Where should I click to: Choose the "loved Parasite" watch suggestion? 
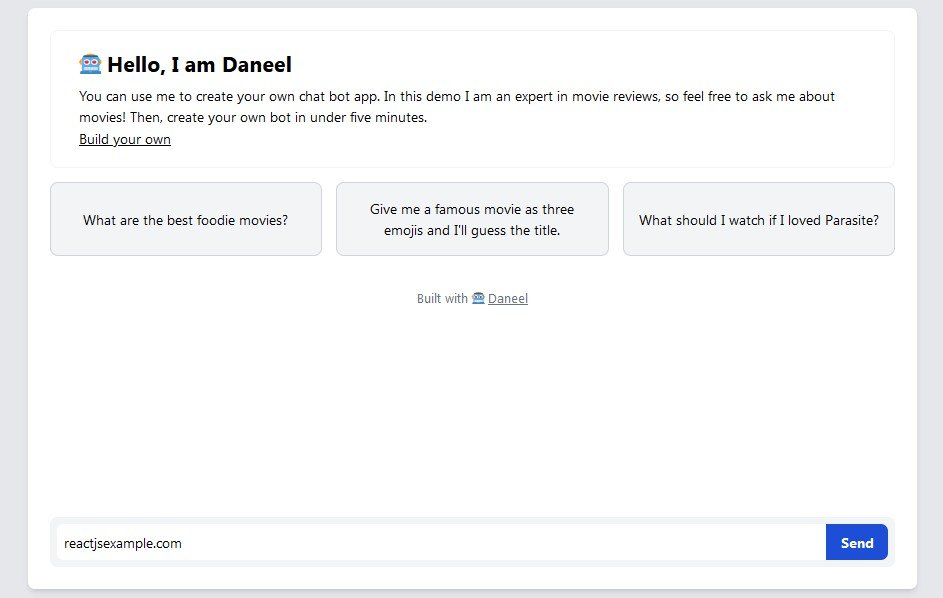pyautogui.click(x=758, y=220)
